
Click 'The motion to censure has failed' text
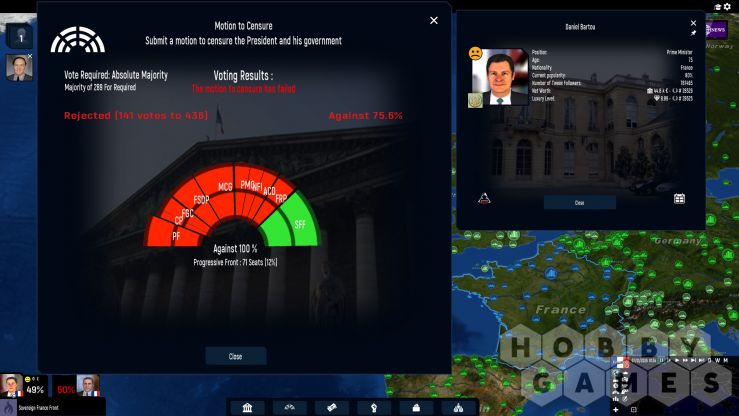point(244,89)
